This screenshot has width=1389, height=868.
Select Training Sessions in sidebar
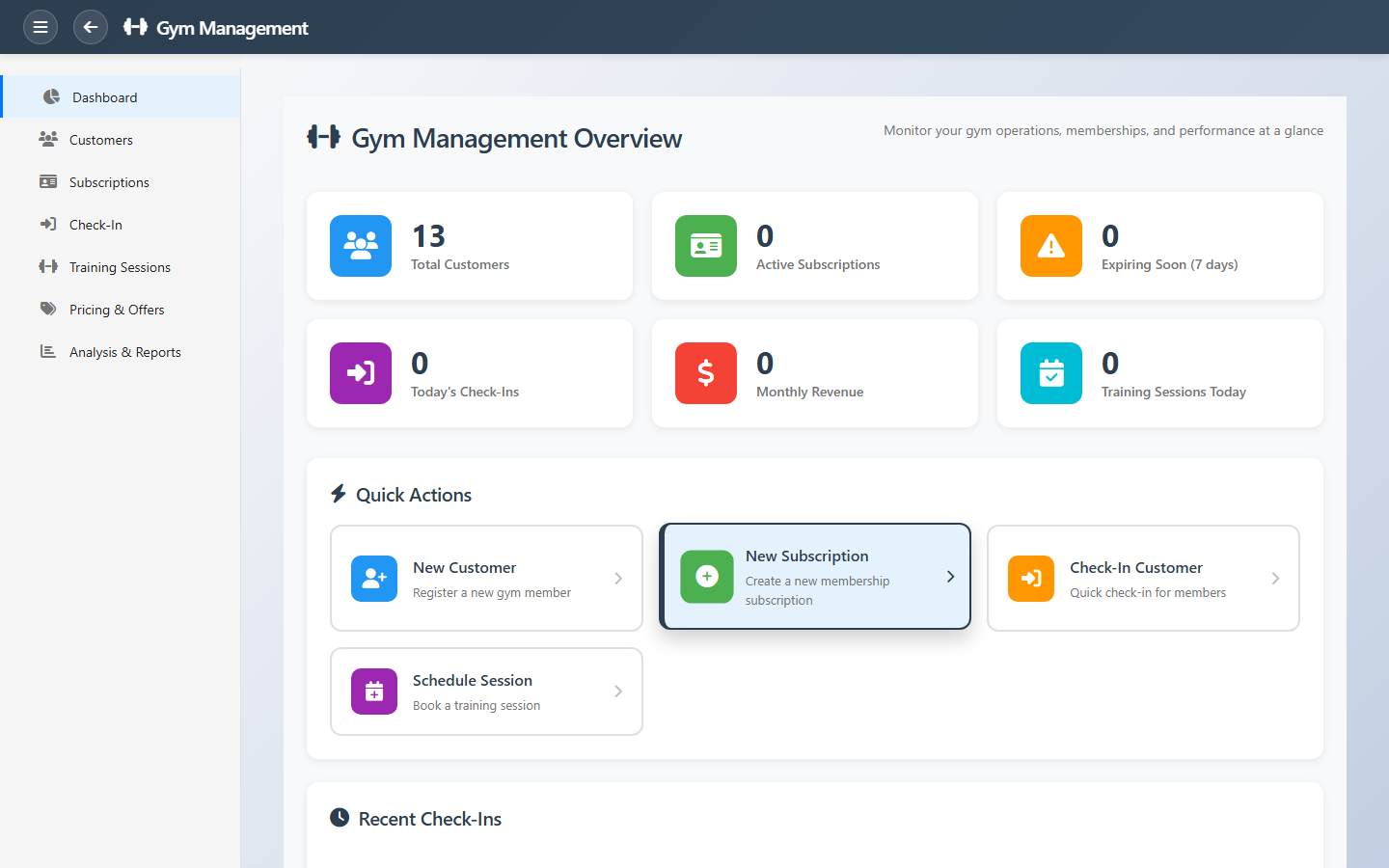pos(120,267)
